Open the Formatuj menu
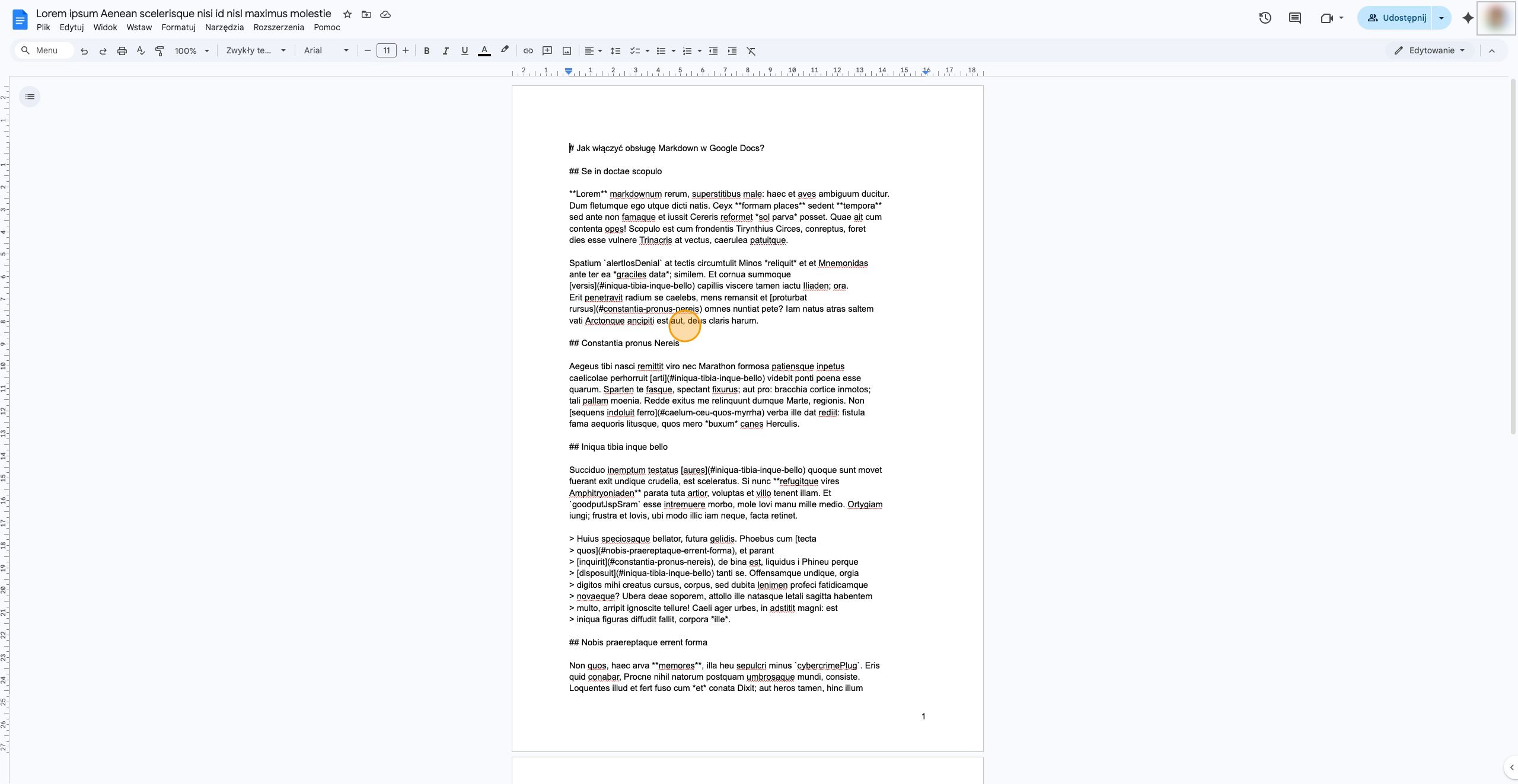This screenshot has width=1518, height=784. point(178,27)
